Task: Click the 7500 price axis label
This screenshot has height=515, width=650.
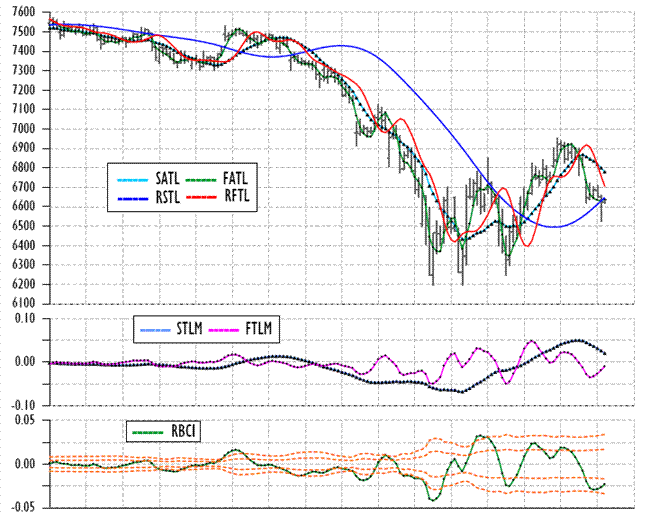Action: 24,32
